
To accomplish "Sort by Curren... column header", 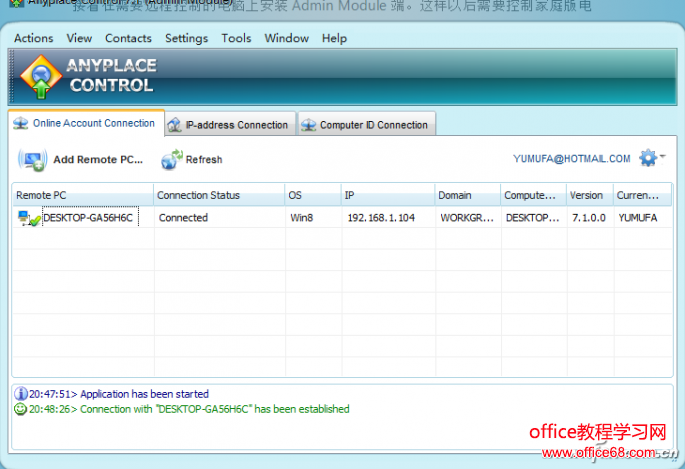I will (642, 195).
